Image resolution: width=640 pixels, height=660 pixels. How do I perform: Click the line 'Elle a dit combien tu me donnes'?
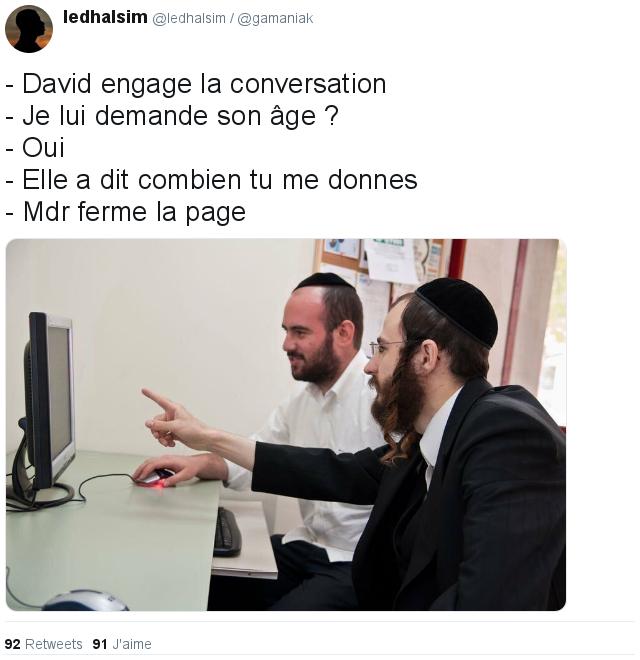tap(211, 180)
